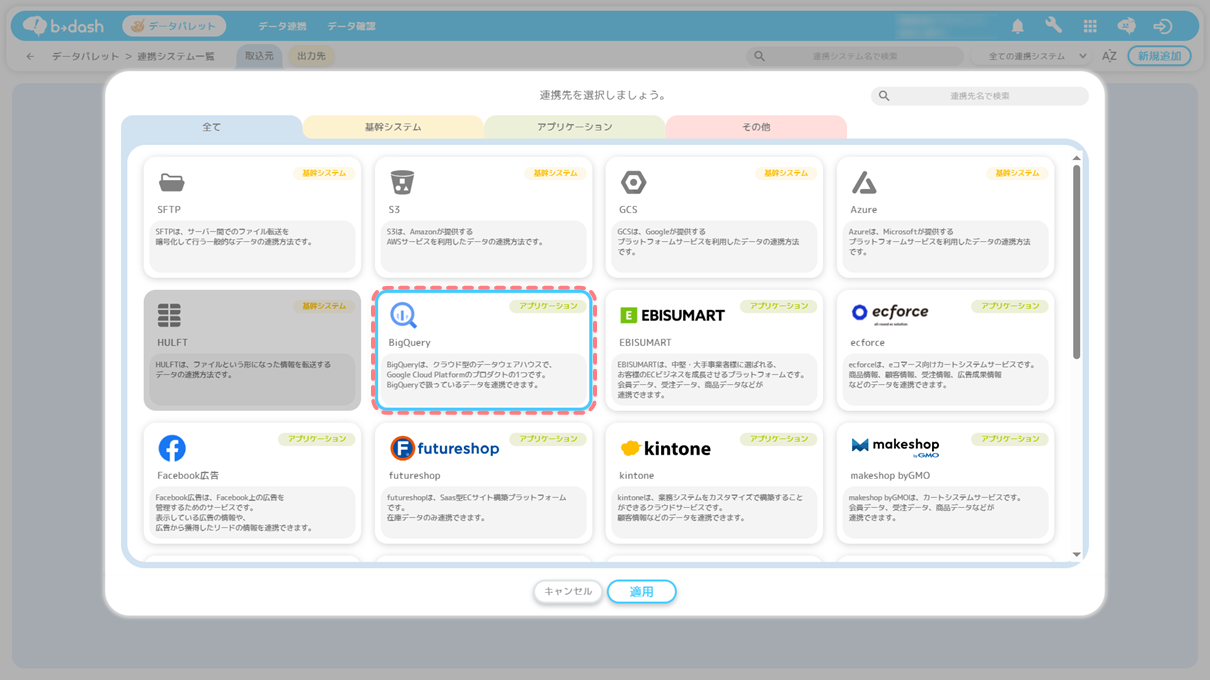Viewport: 1210px width, 680px height.
Task: Click the 基幹システム badge on HULFT
Action: coord(324,306)
